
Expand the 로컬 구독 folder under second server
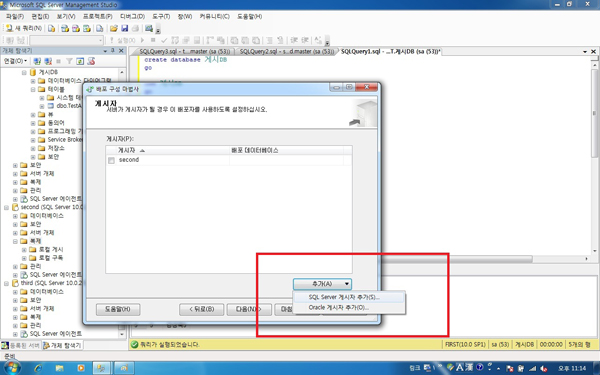coord(24,258)
